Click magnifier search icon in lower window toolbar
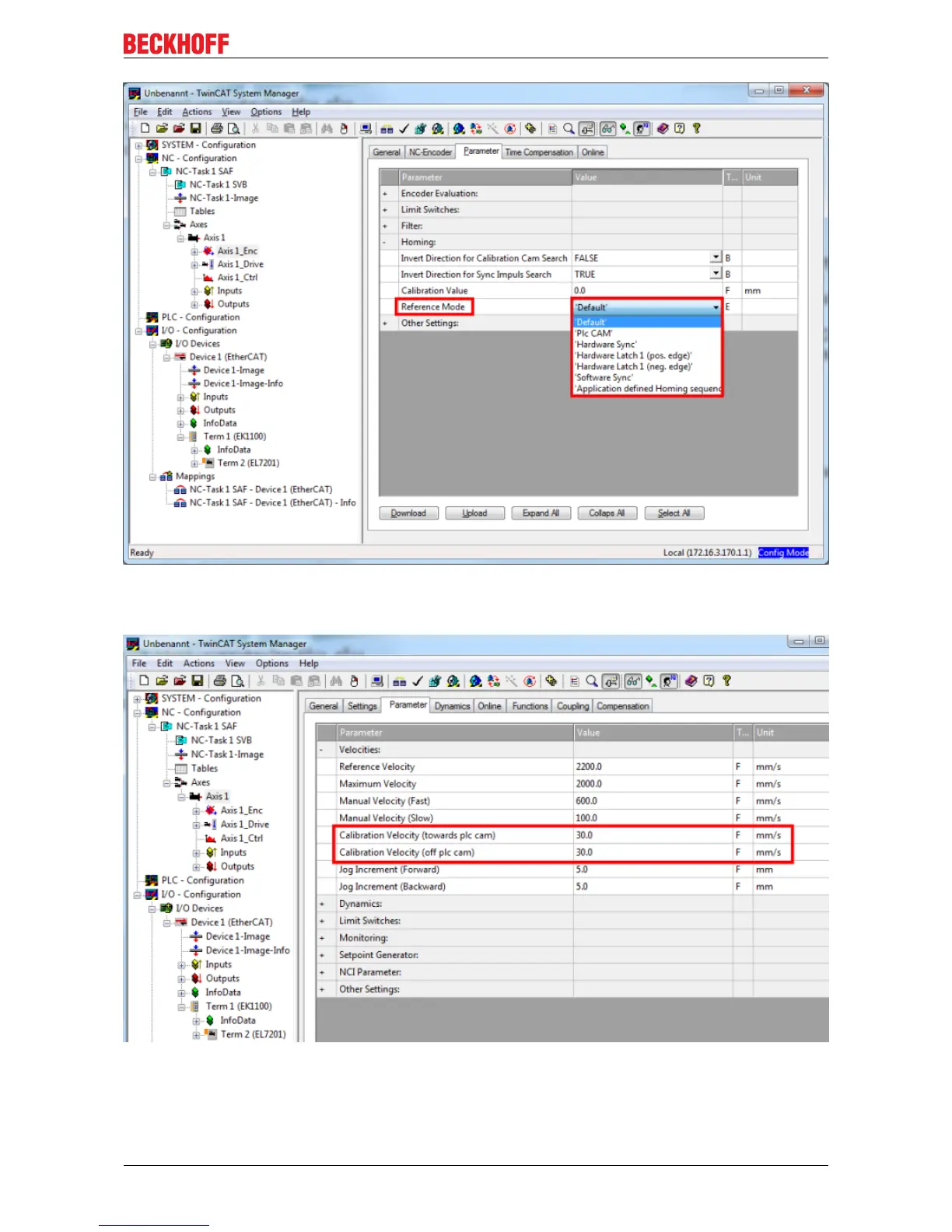952x1232 pixels. (591, 681)
